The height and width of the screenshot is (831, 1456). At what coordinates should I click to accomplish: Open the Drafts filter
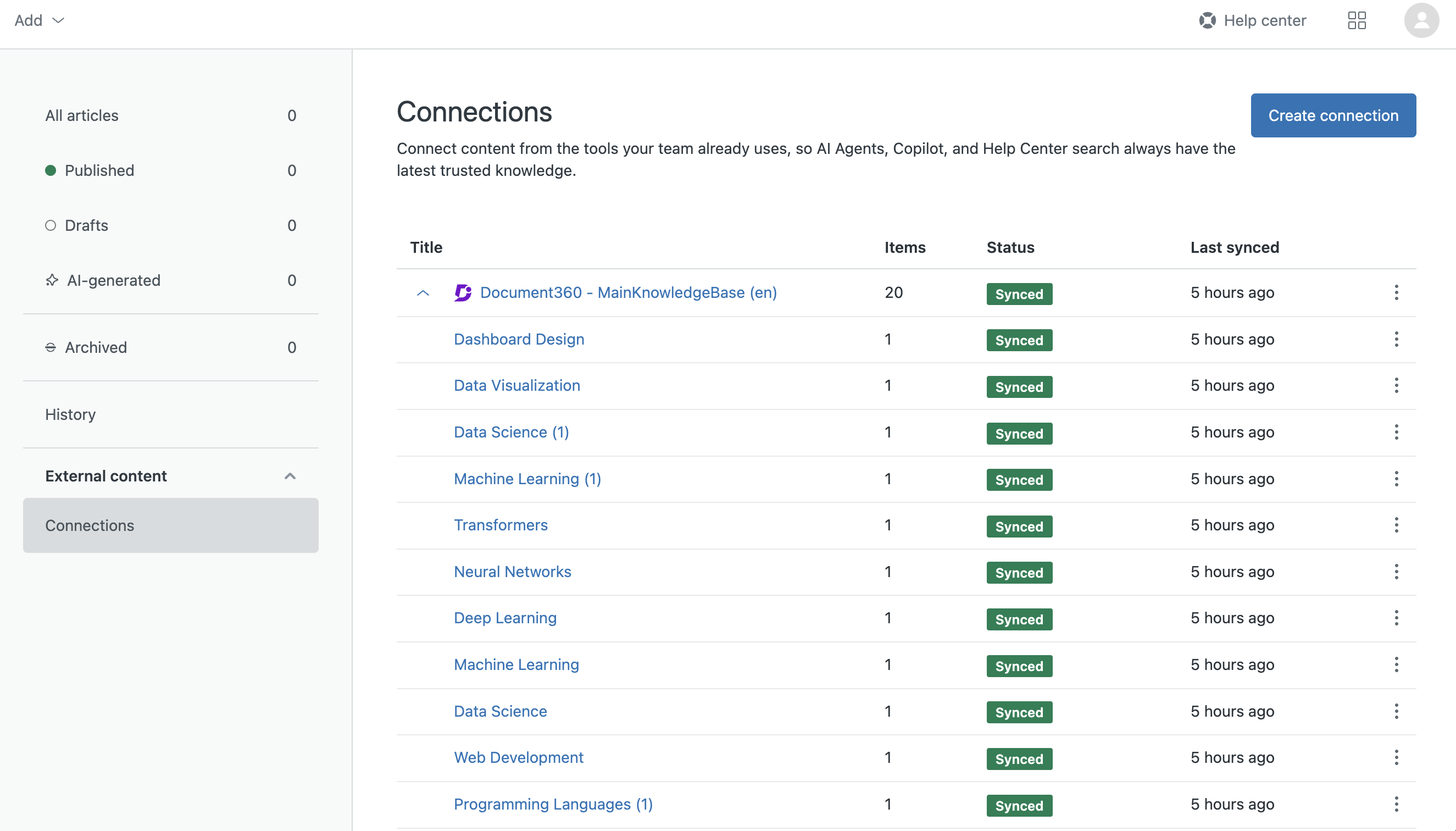pos(86,225)
